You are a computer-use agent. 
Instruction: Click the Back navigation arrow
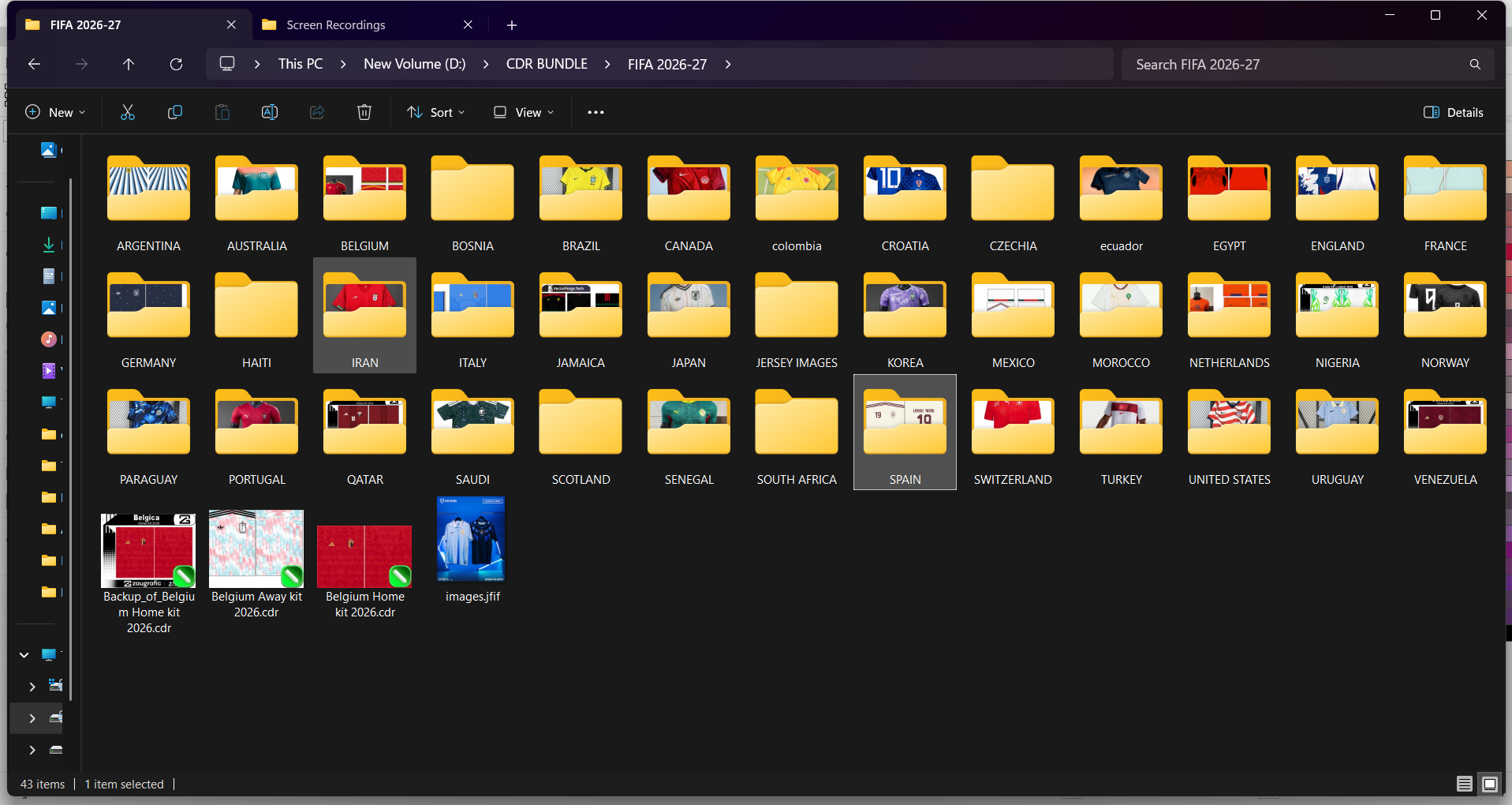click(34, 64)
